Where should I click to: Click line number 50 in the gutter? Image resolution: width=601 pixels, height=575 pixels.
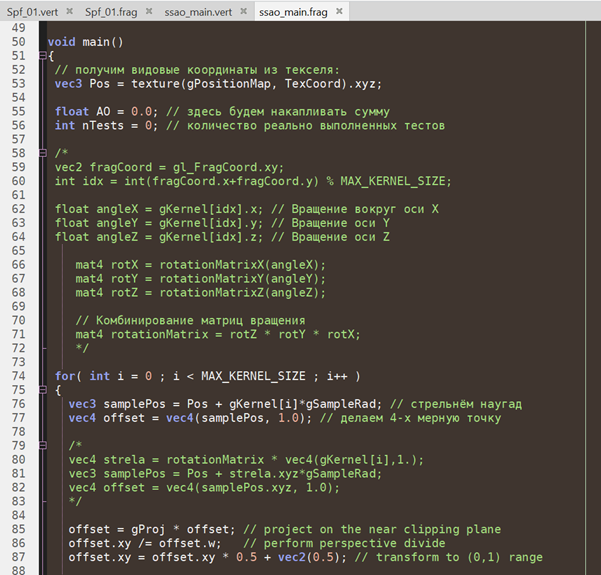(20, 42)
